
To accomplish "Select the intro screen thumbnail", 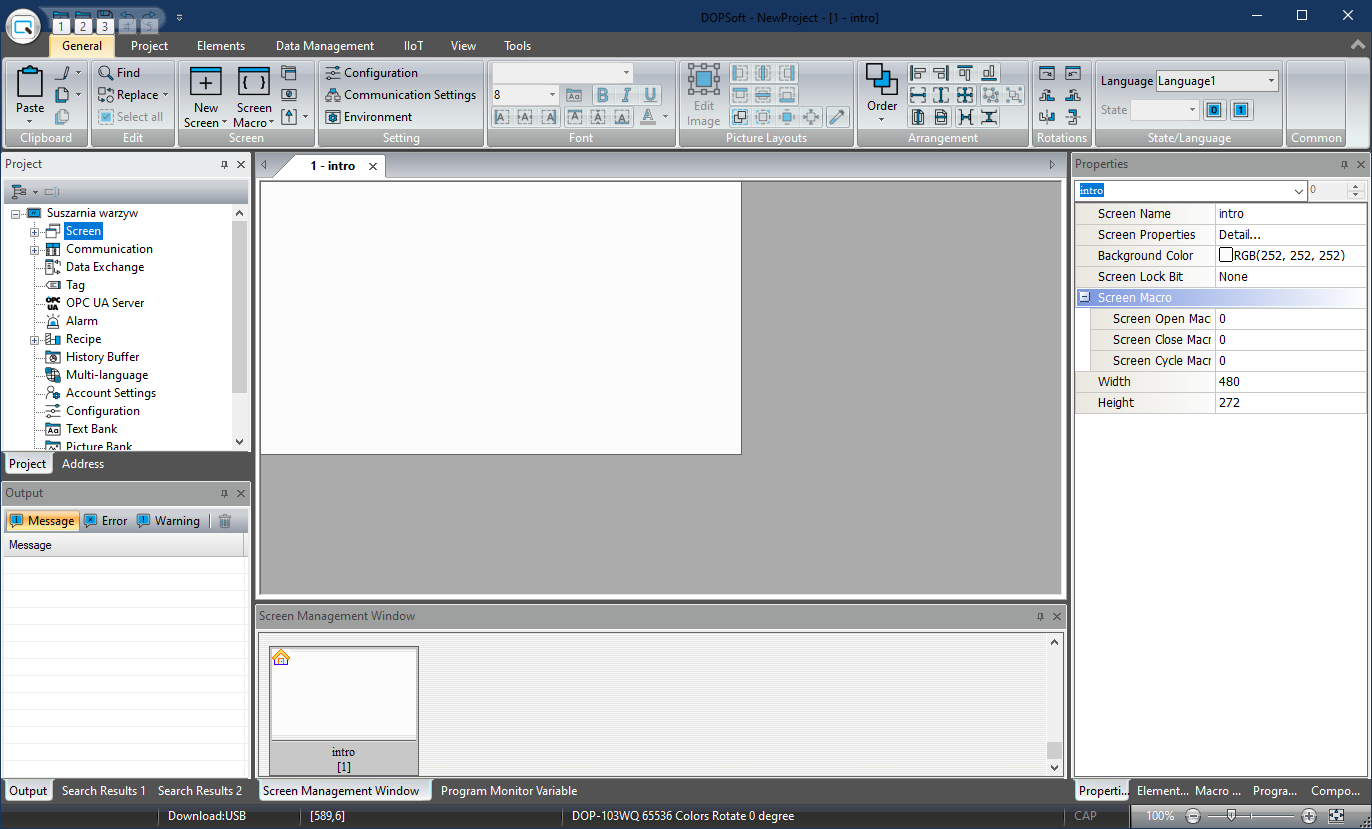I will coord(343,700).
